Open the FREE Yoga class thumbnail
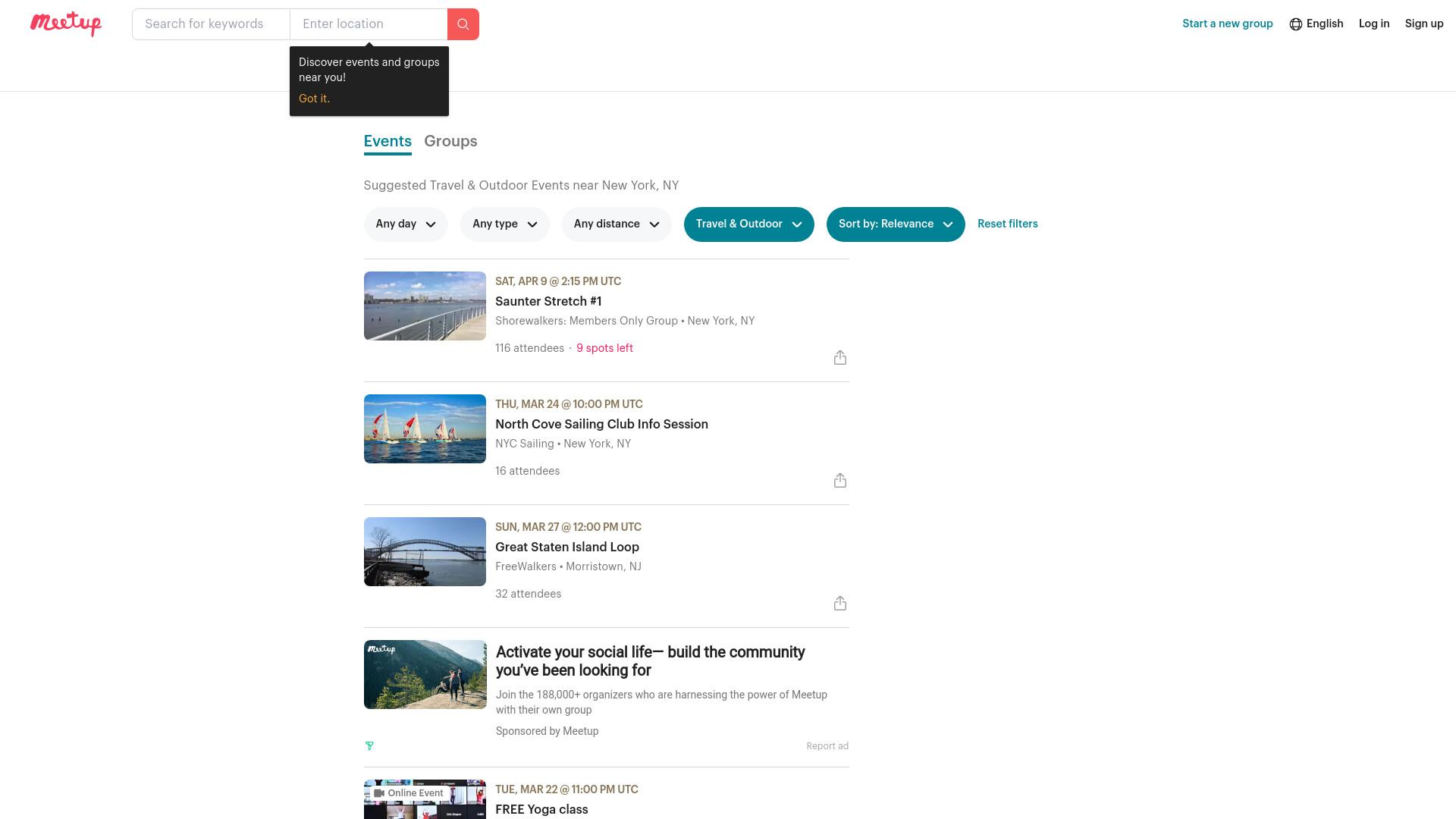This screenshot has width=1456, height=819. (425, 799)
